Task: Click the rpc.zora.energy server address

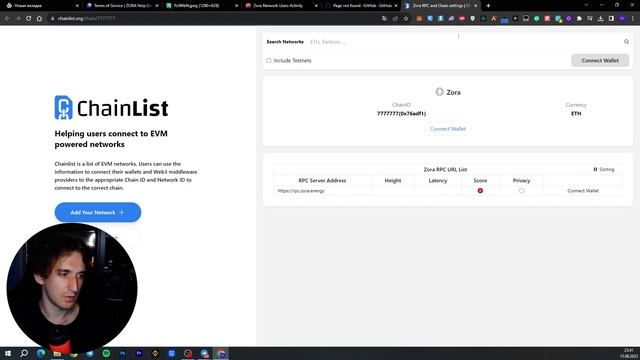Action: (301, 191)
